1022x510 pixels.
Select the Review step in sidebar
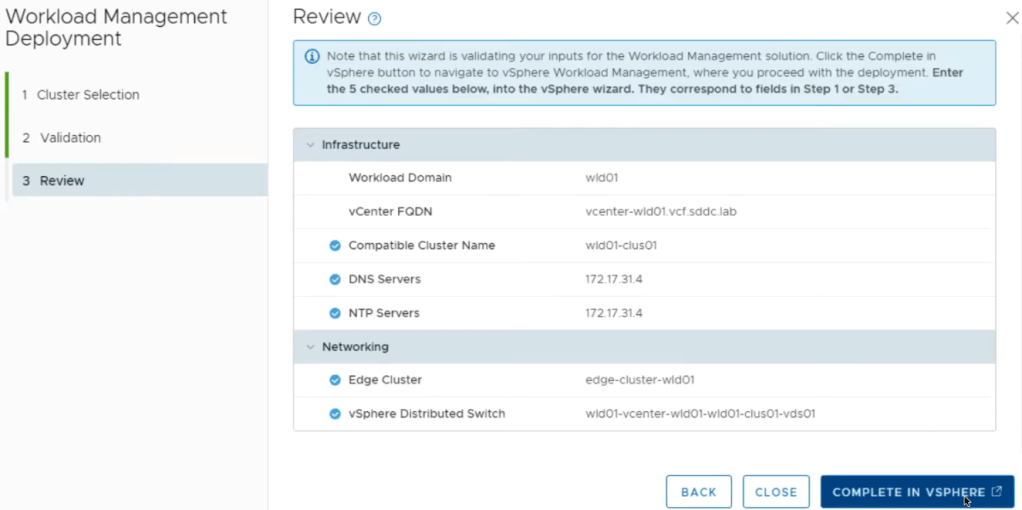[x=62, y=181]
